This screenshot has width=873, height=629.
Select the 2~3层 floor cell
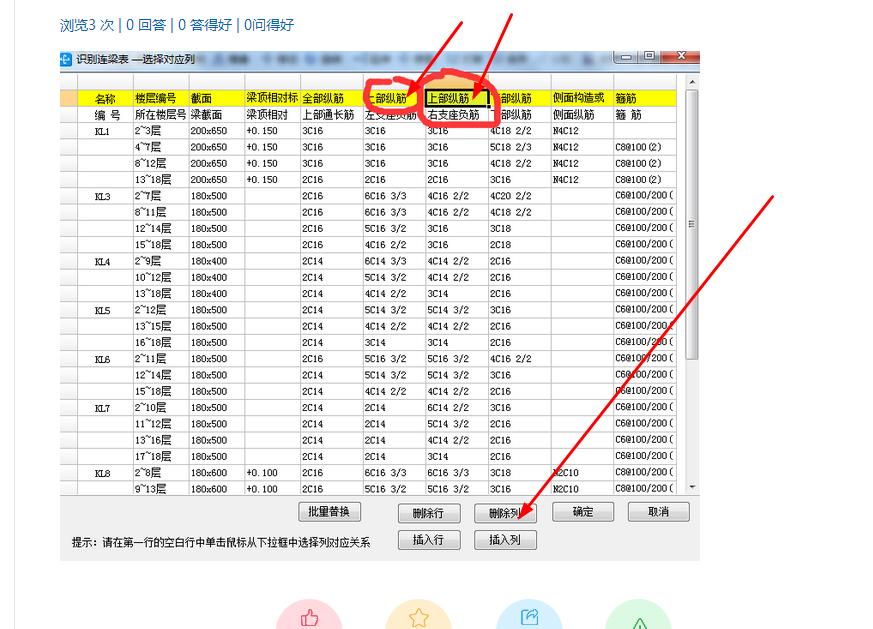pos(161,131)
